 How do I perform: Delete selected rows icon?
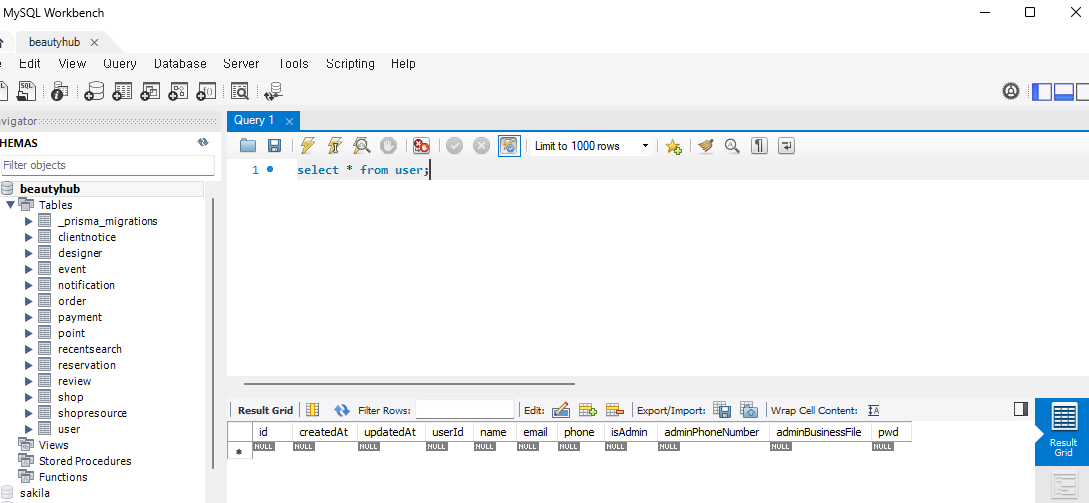[615, 410]
